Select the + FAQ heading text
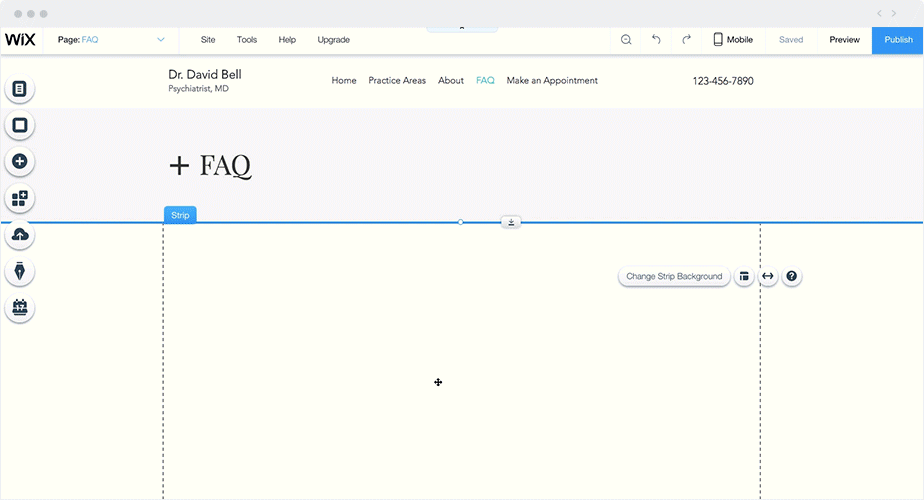Image resolution: width=924 pixels, height=500 pixels. coord(210,166)
